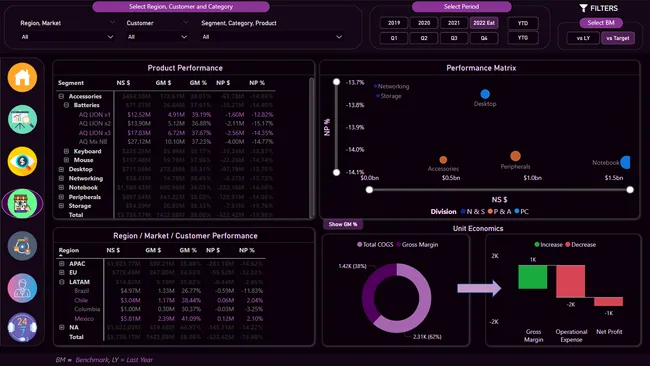The image size is (650, 366).
Task: Expand the Desktop segment row
Action: click(61, 169)
